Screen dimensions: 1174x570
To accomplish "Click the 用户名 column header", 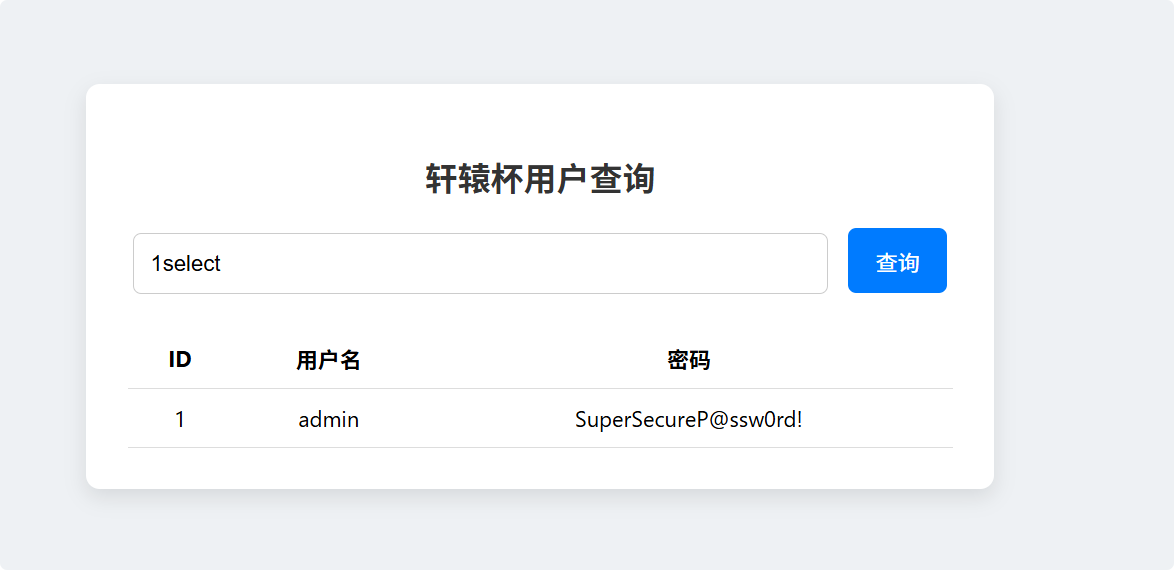I will (329, 360).
